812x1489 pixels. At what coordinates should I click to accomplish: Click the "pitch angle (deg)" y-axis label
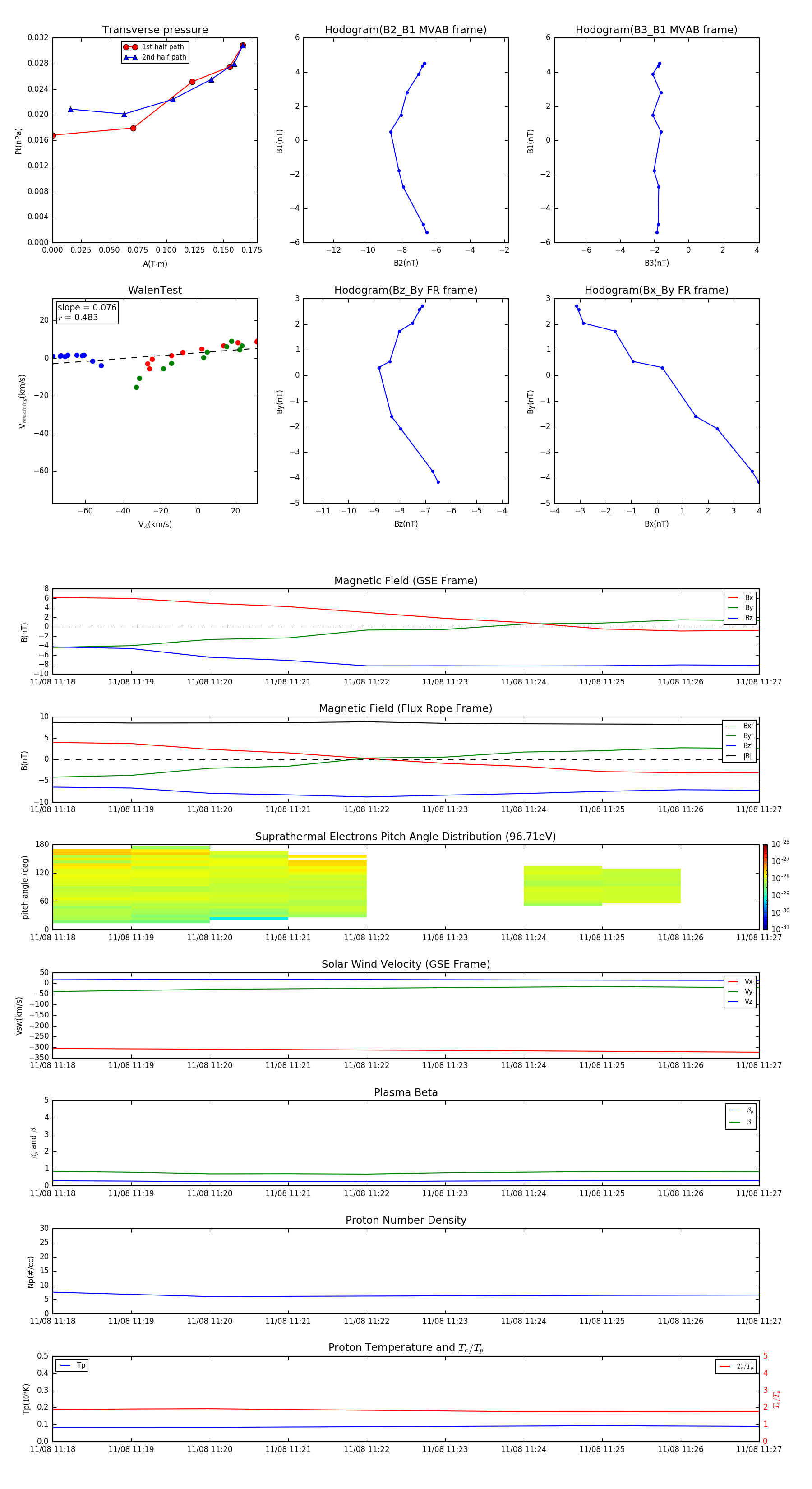25,887
